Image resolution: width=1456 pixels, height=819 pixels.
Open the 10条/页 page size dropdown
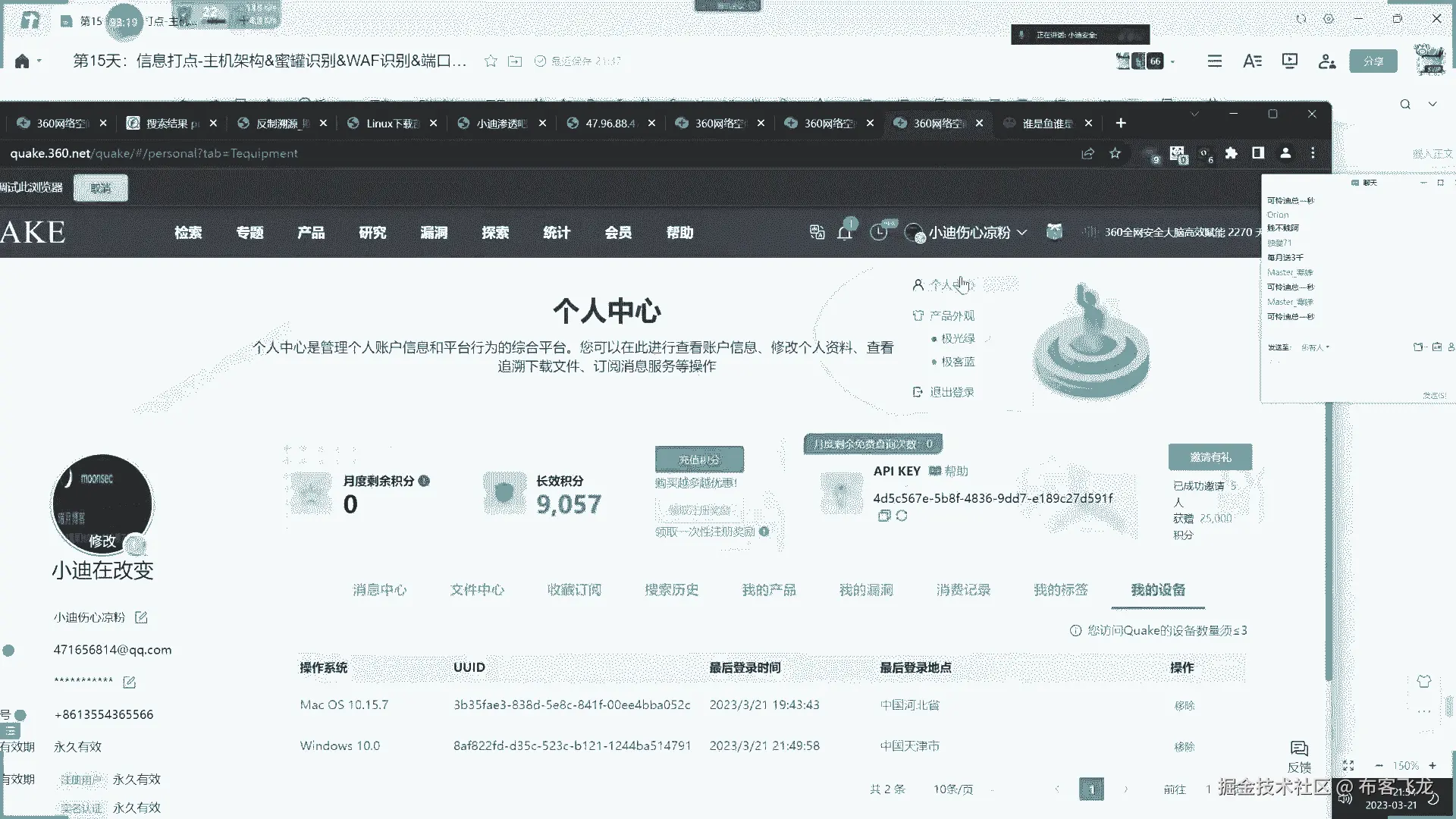pos(953,789)
